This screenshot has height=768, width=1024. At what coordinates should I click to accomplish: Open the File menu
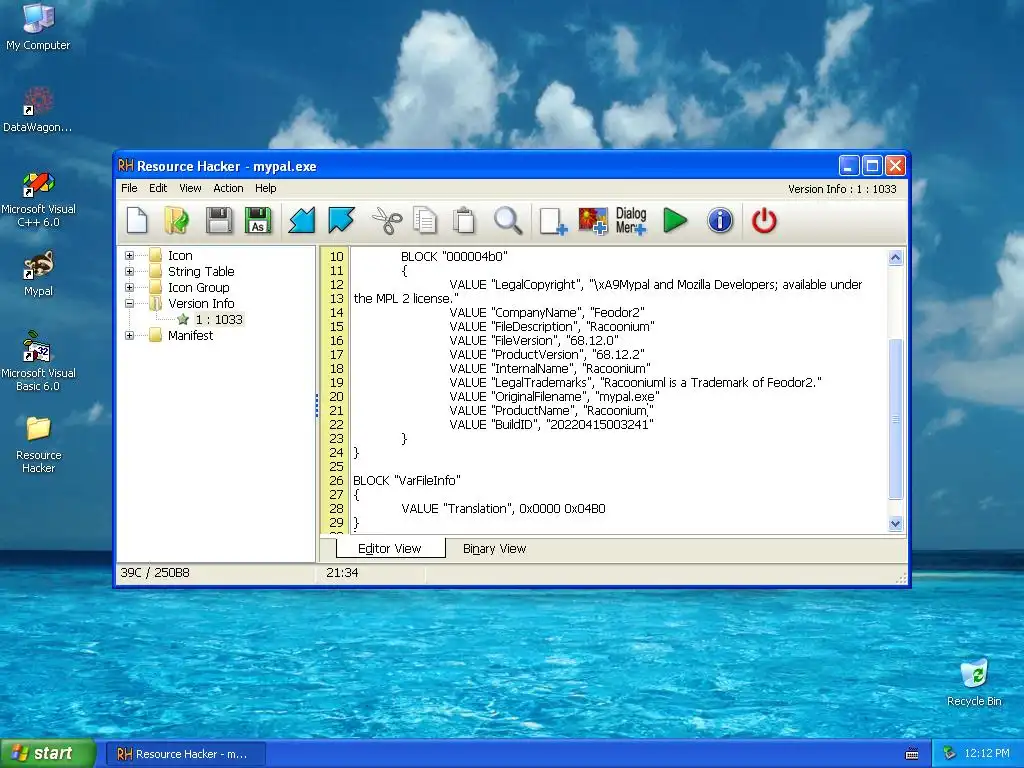click(x=129, y=188)
